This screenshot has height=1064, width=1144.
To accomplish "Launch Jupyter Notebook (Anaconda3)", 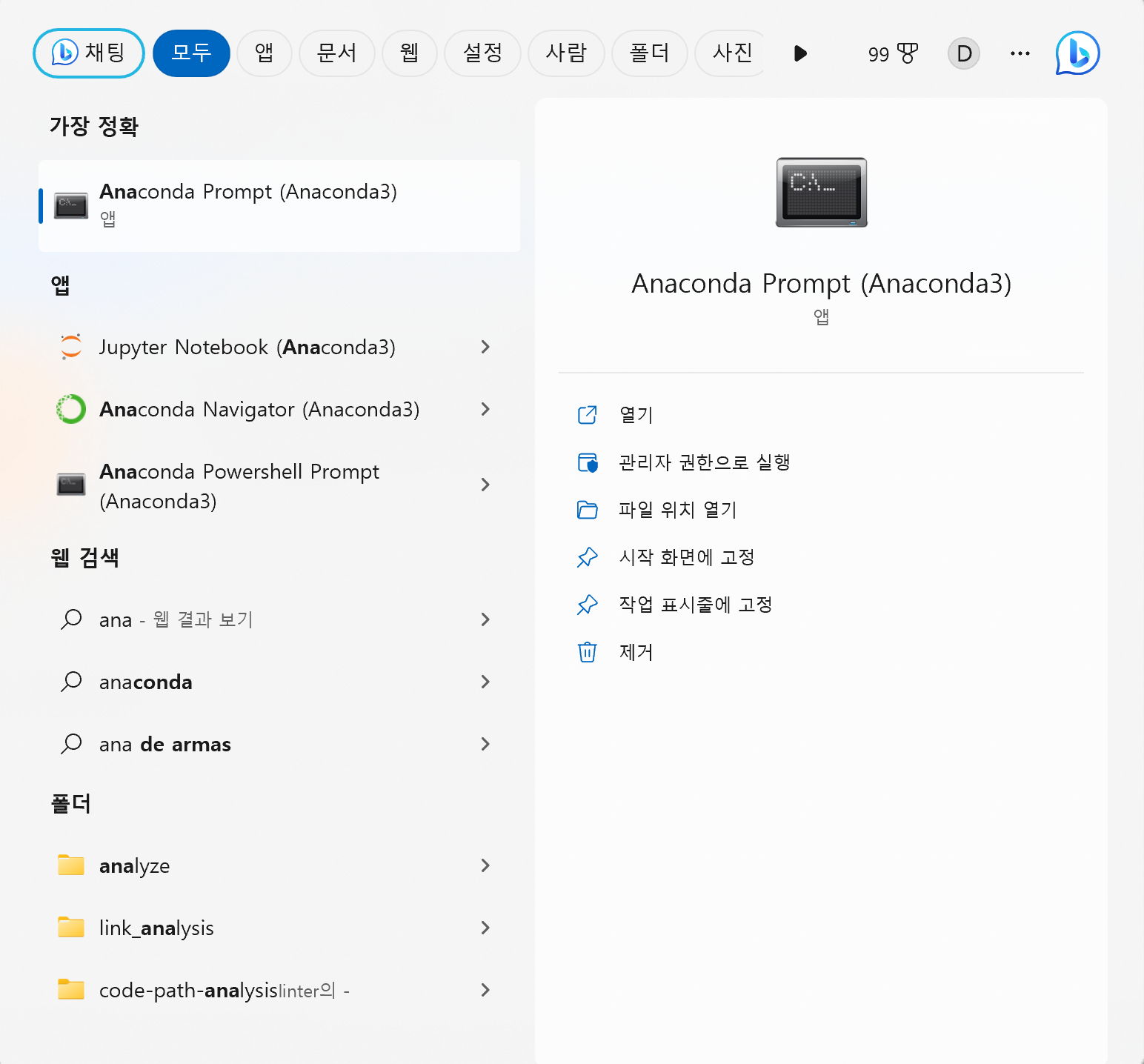I will [x=247, y=347].
